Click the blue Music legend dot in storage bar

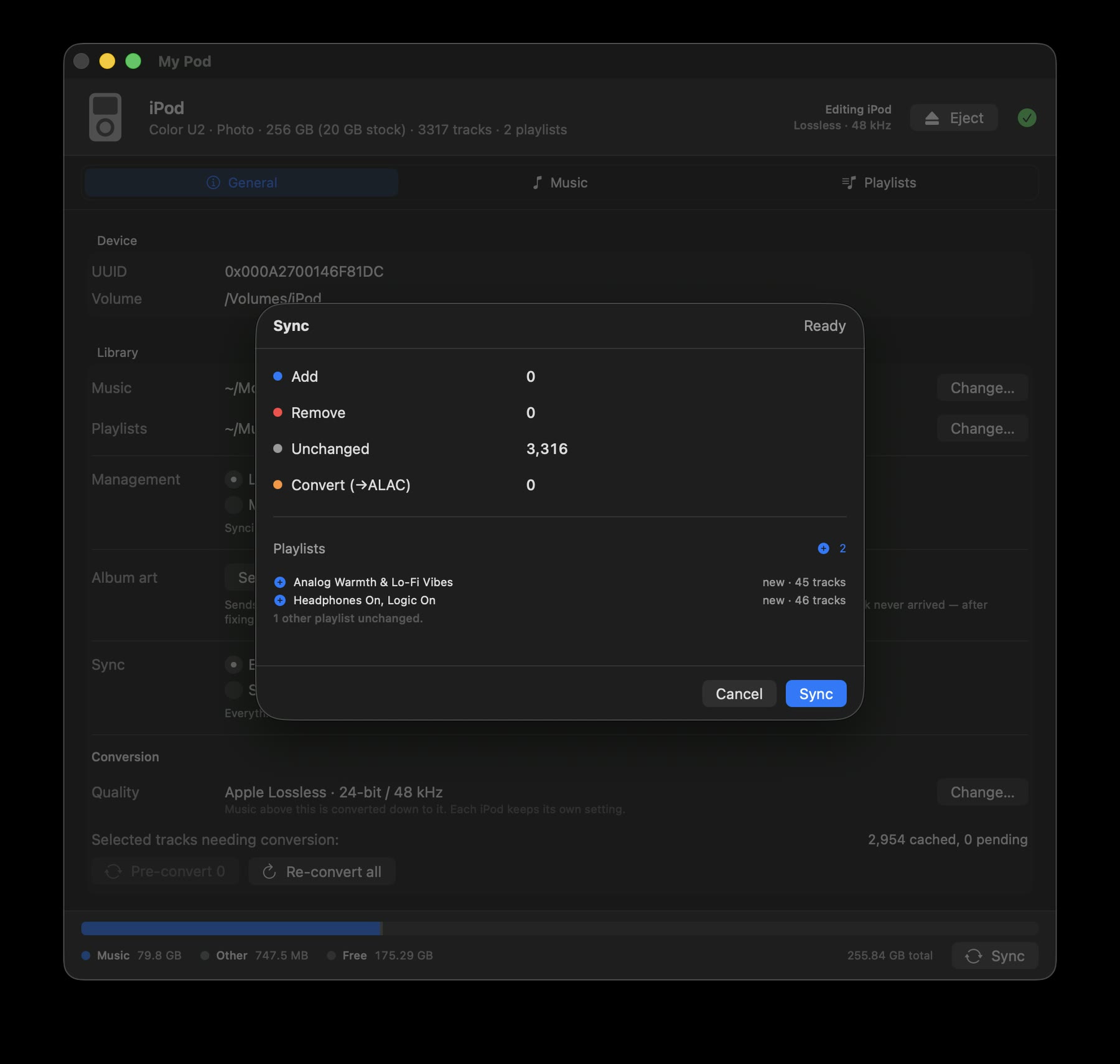click(86, 955)
